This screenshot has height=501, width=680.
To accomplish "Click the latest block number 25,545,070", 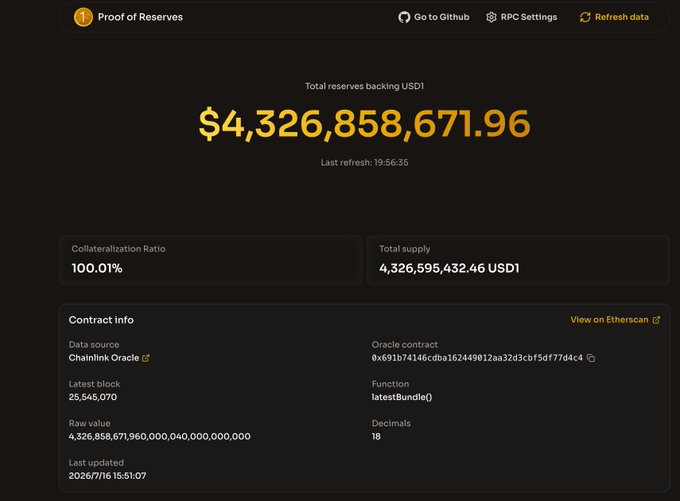I will 93,397.
